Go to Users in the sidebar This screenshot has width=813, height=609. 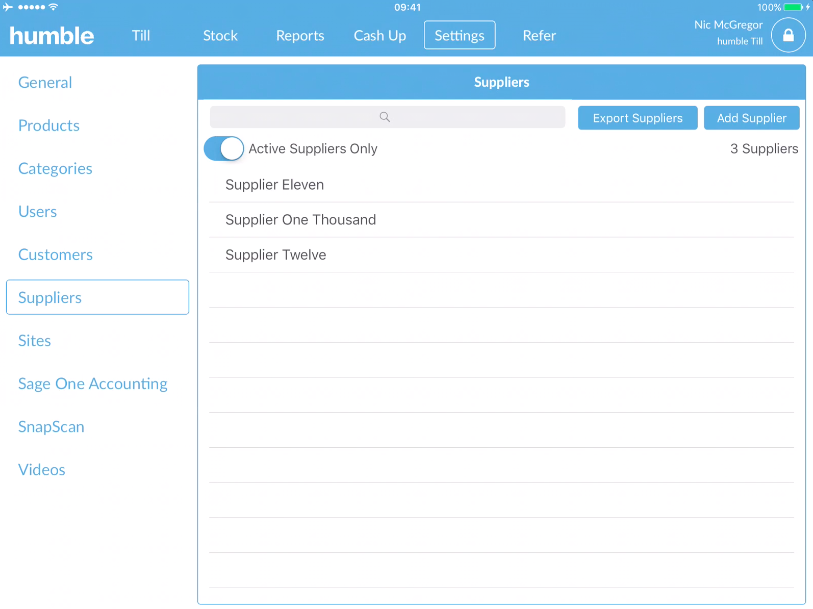[37, 211]
